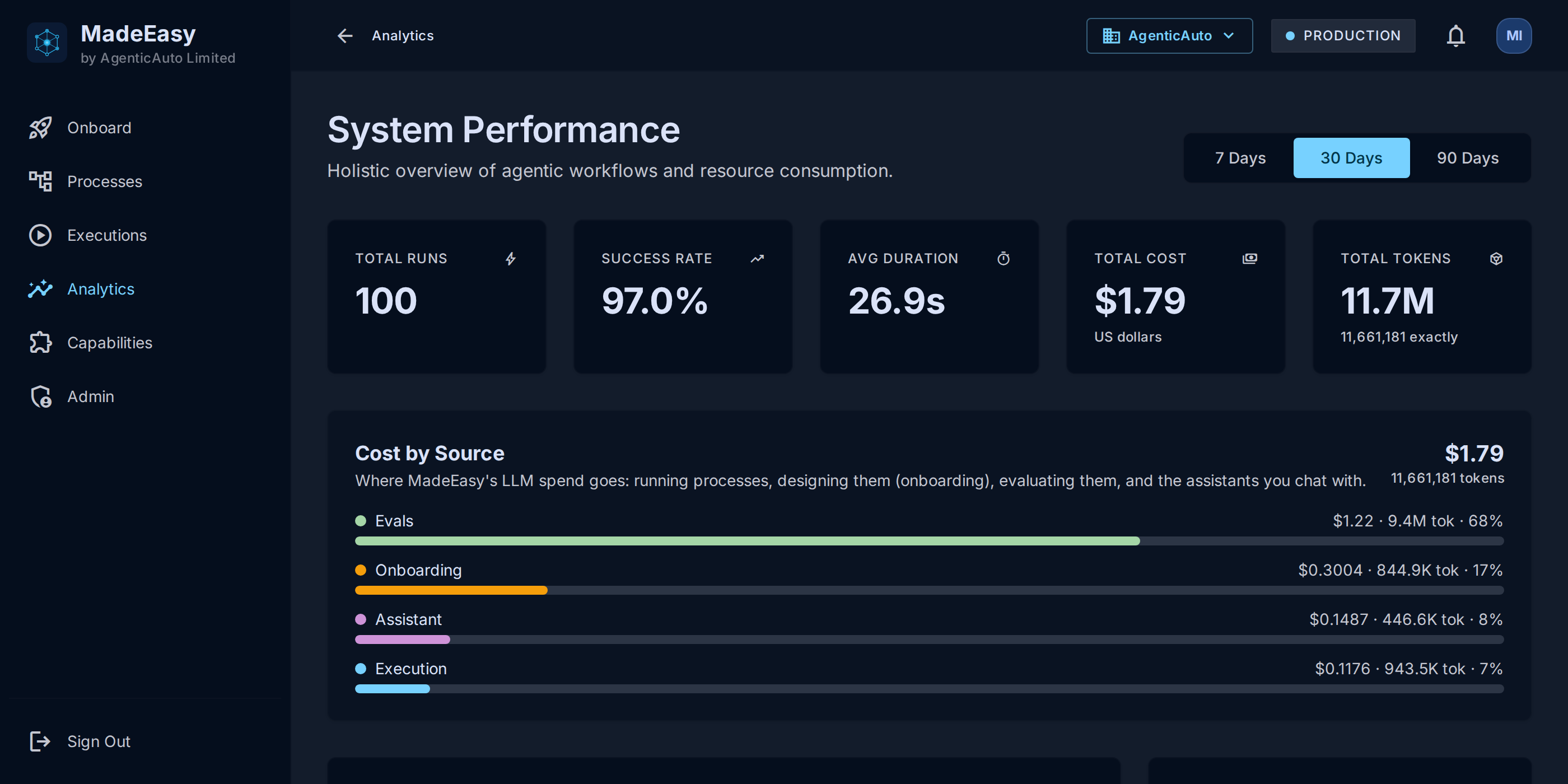Screen dimensions: 1568x784
Task: Go back using the arrow icon
Action: coord(345,36)
